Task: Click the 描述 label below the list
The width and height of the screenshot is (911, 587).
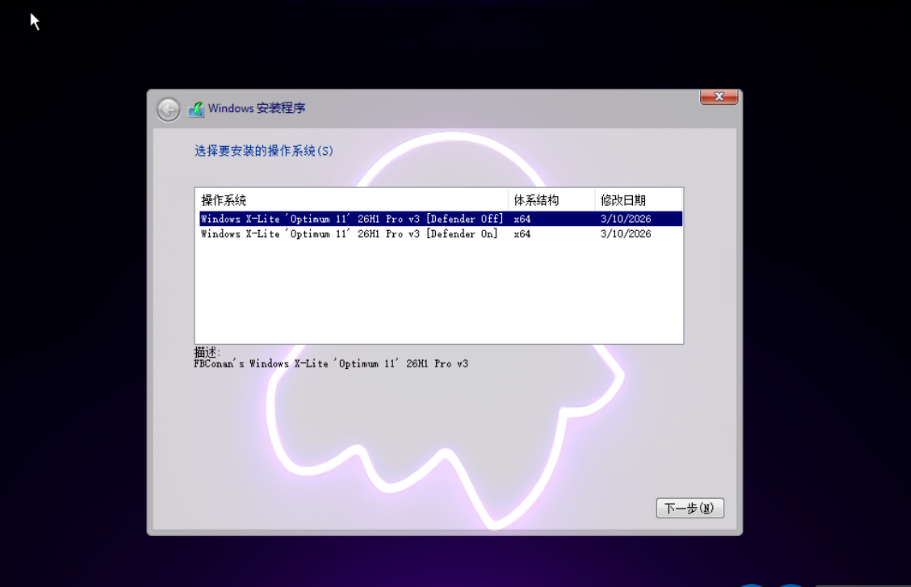Action: pos(207,352)
